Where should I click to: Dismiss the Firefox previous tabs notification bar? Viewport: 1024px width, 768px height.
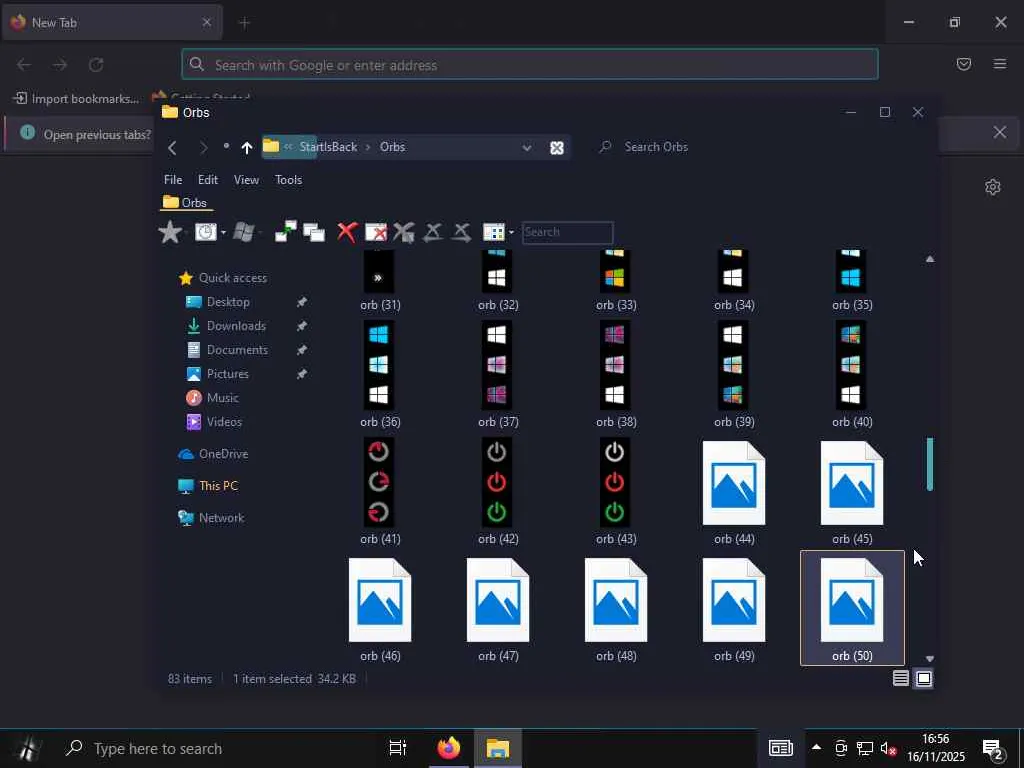click(x=999, y=133)
